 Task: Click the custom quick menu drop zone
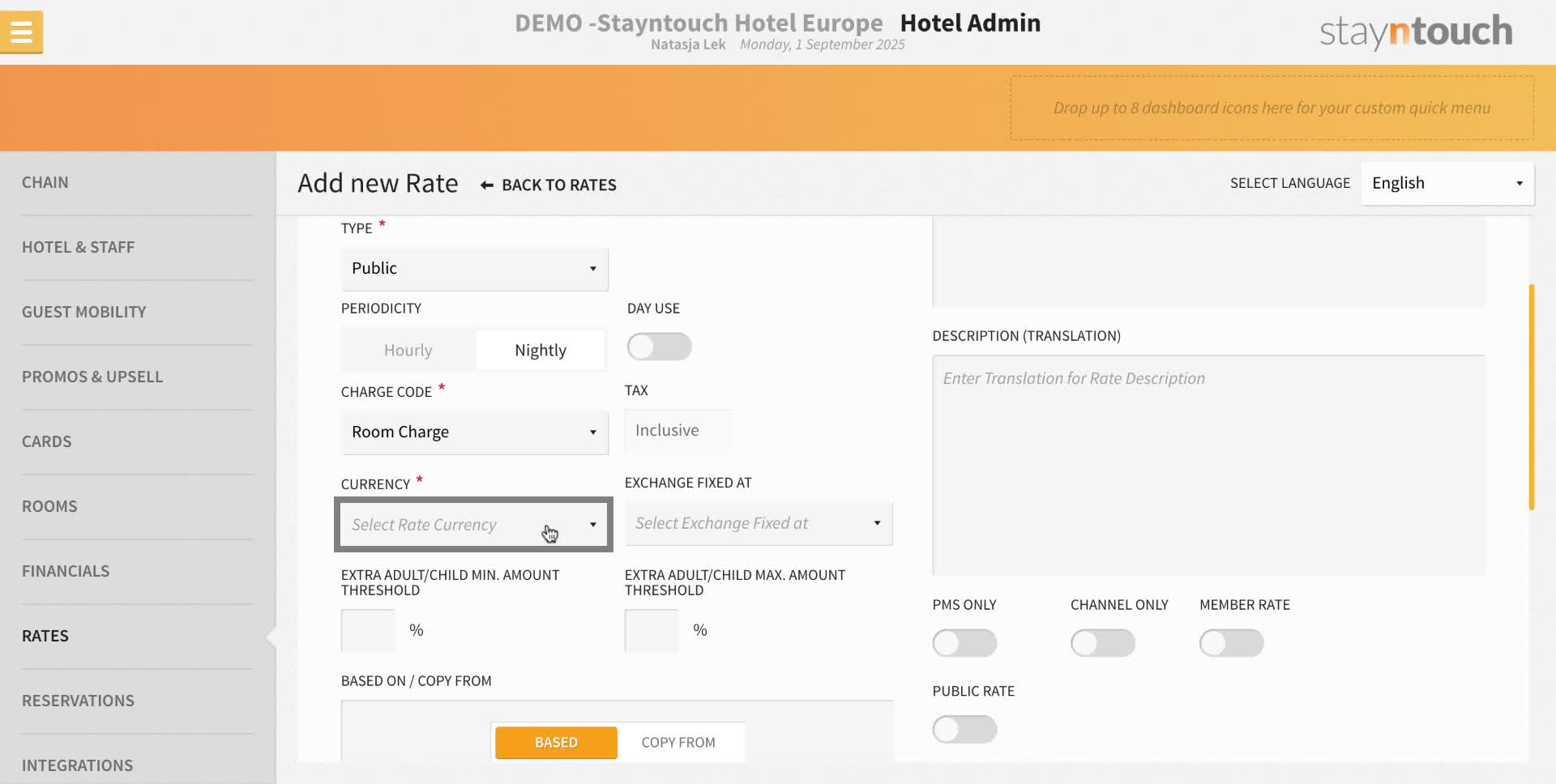pos(1272,108)
